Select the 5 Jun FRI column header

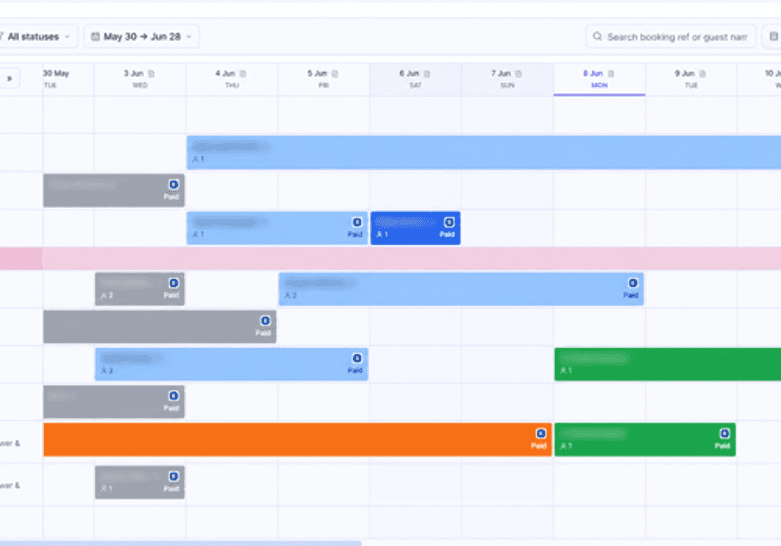[324, 79]
